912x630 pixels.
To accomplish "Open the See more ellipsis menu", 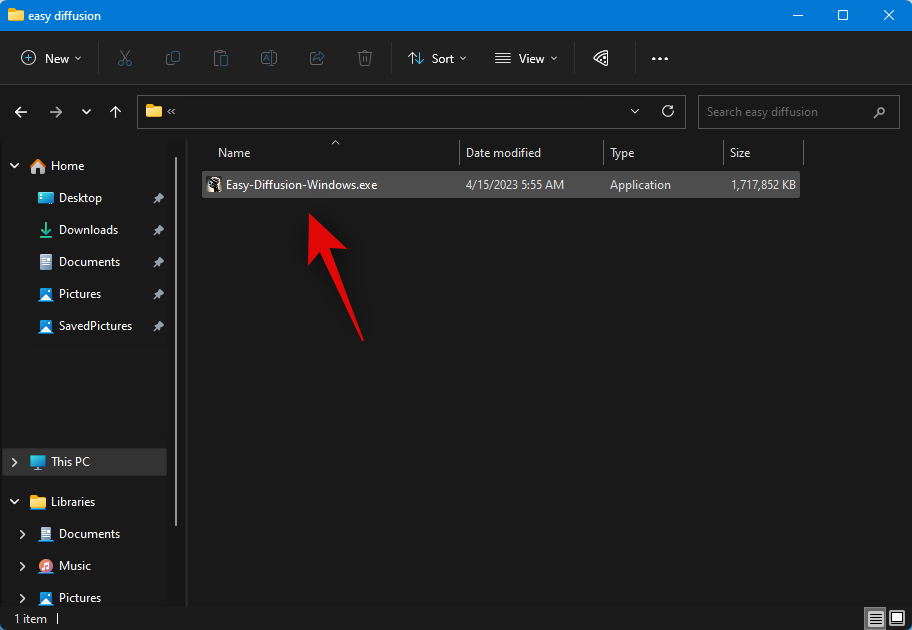I will pos(660,59).
